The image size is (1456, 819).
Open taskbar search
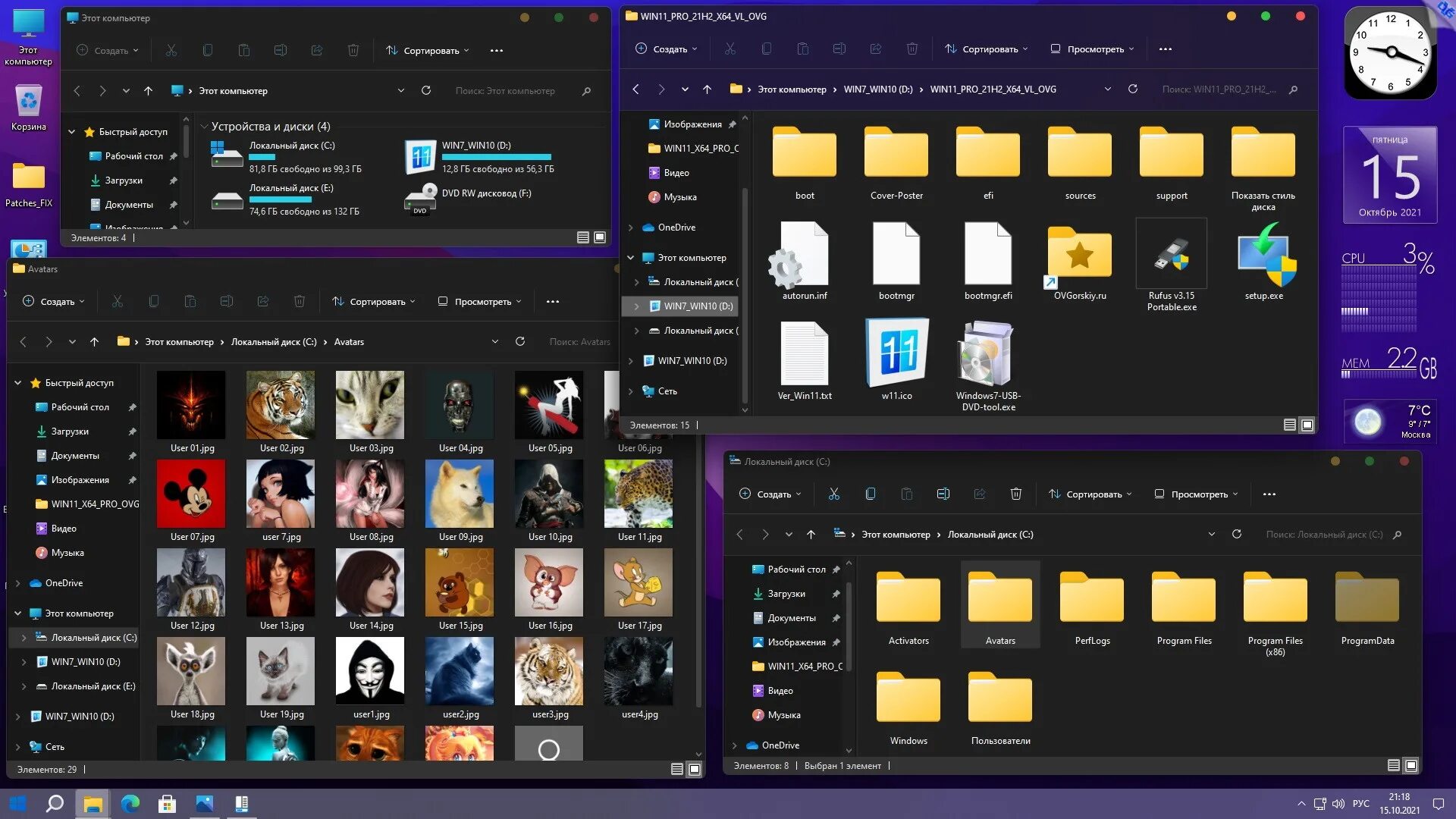(55, 804)
